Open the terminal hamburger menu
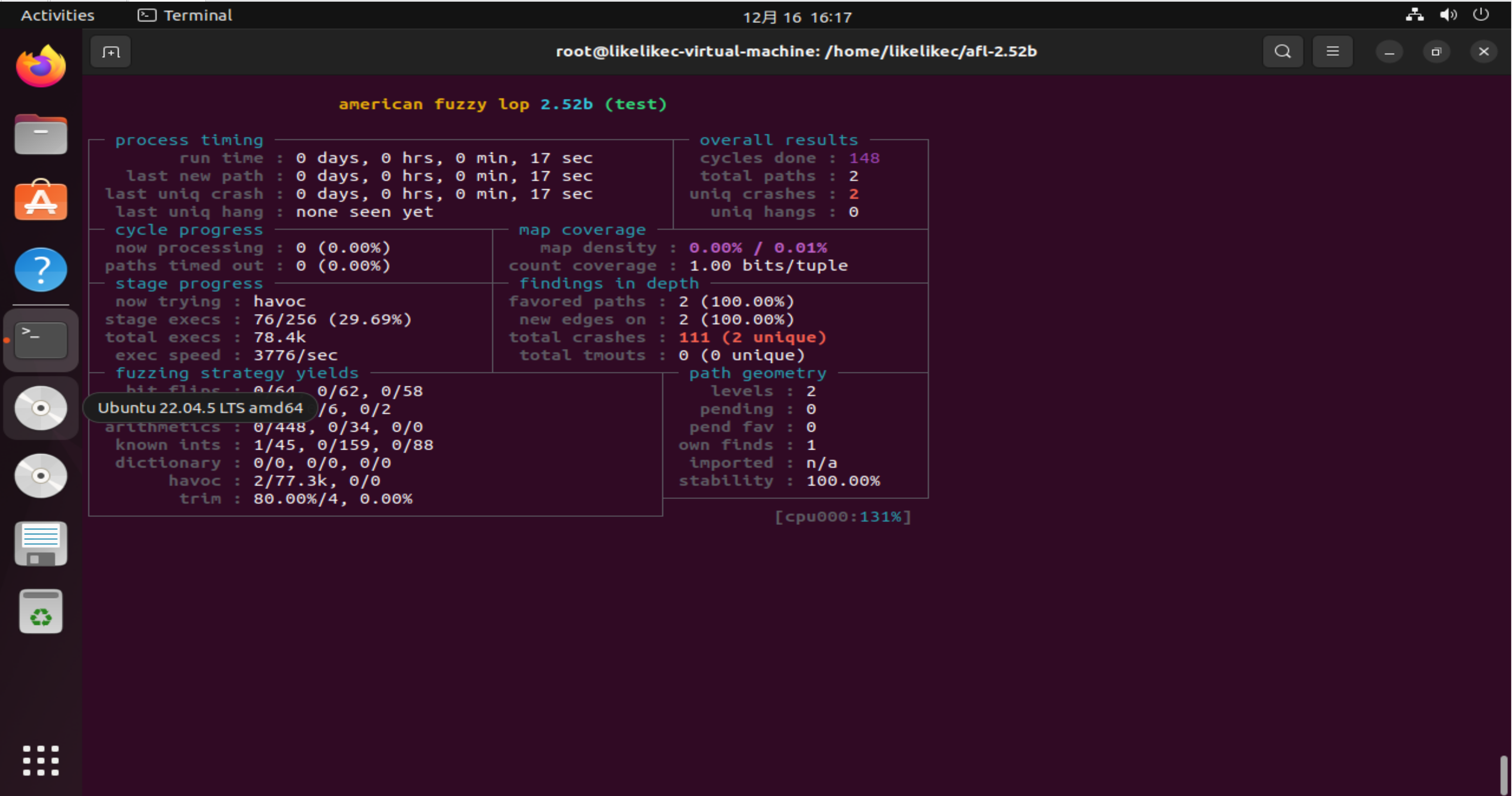This screenshot has width=1512, height=796. (x=1332, y=52)
